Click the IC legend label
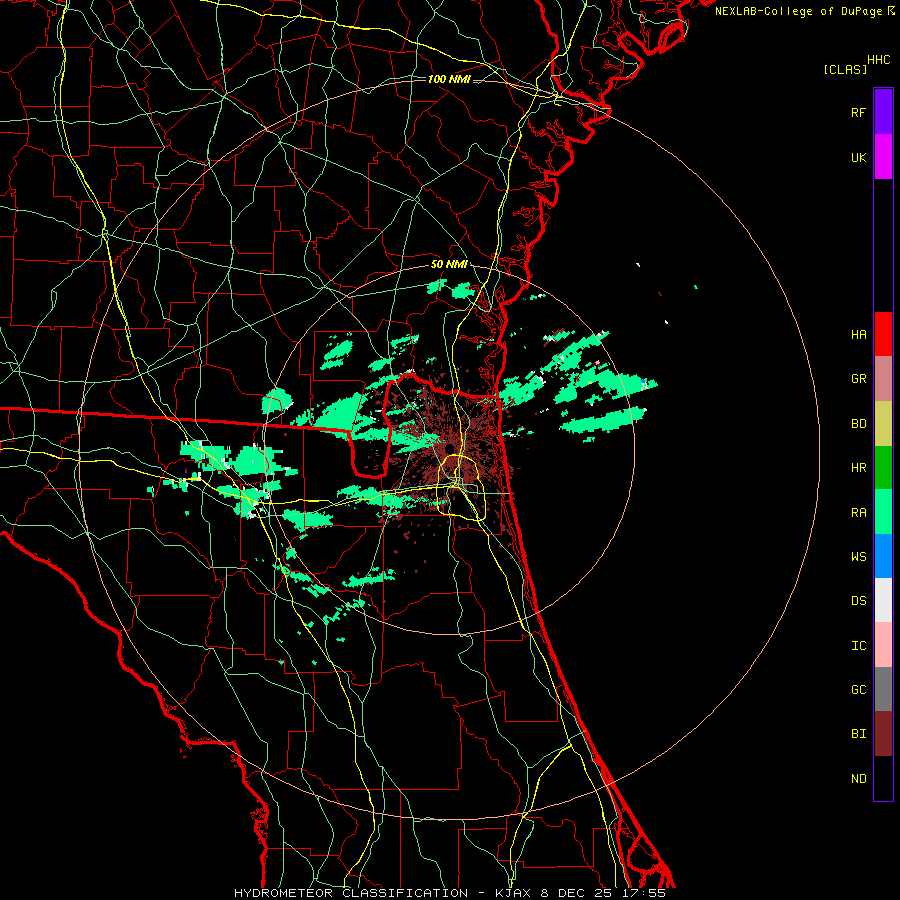 [x=858, y=646]
